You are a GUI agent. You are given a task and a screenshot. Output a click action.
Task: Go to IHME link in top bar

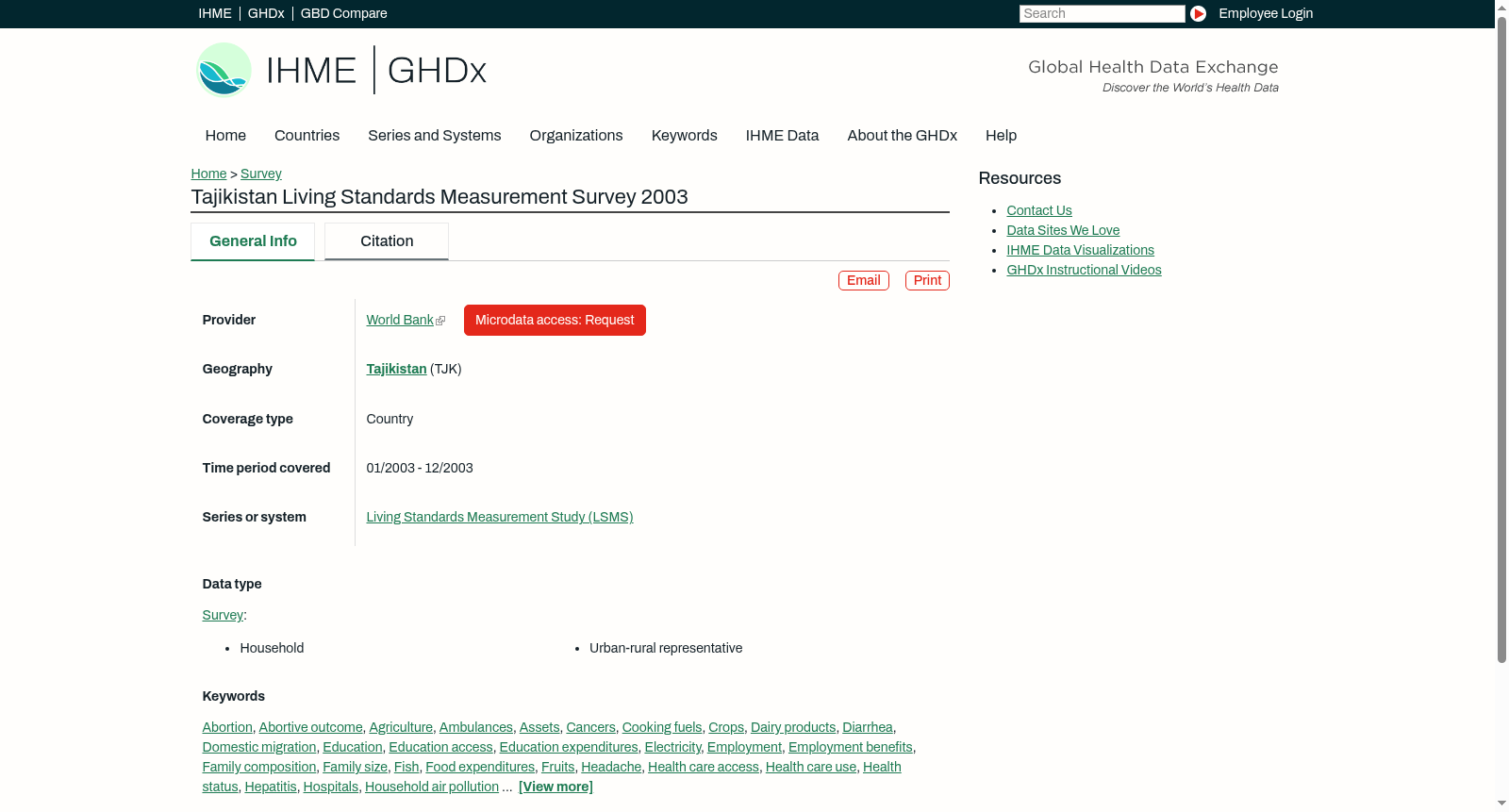click(x=215, y=13)
